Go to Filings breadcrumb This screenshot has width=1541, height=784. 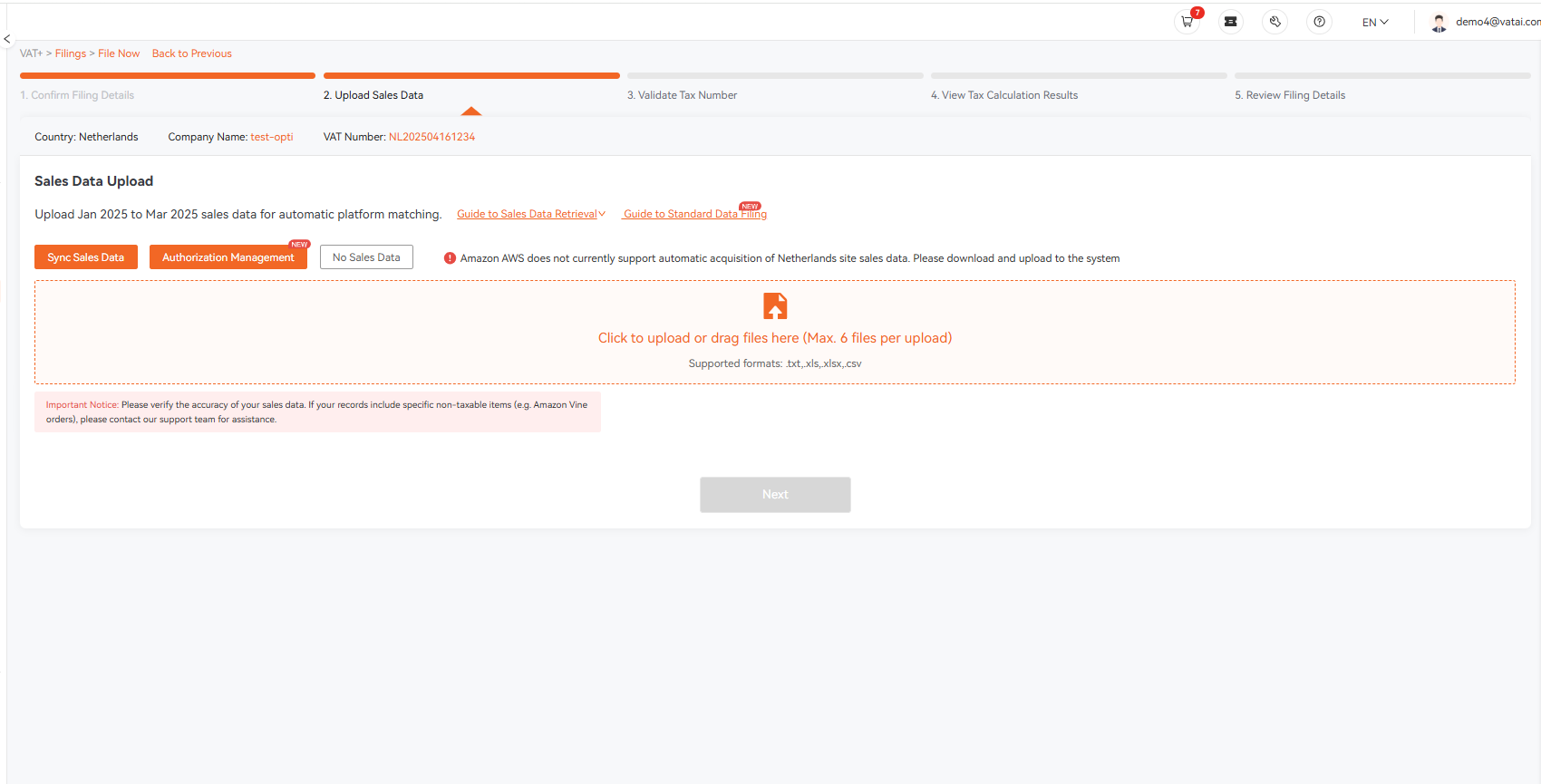click(x=71, y=53)
